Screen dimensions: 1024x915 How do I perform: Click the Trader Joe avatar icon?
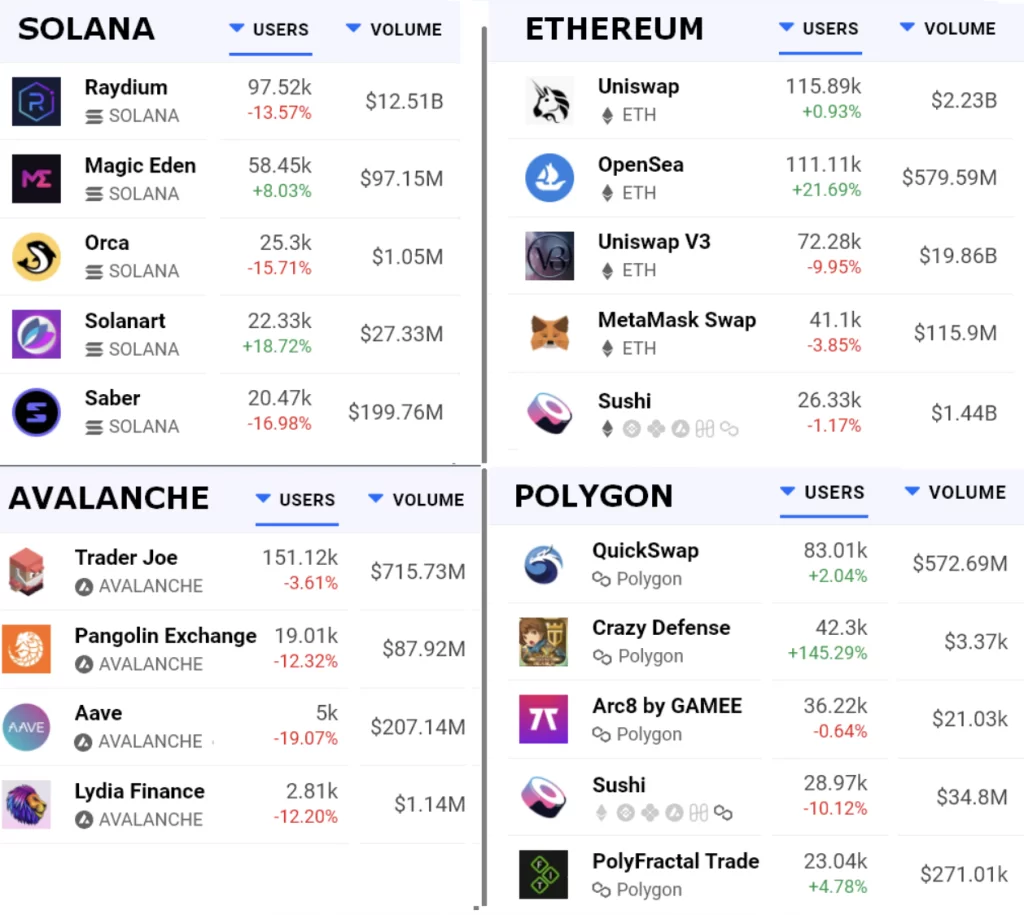pyautogui.click(x=26, y=572)
